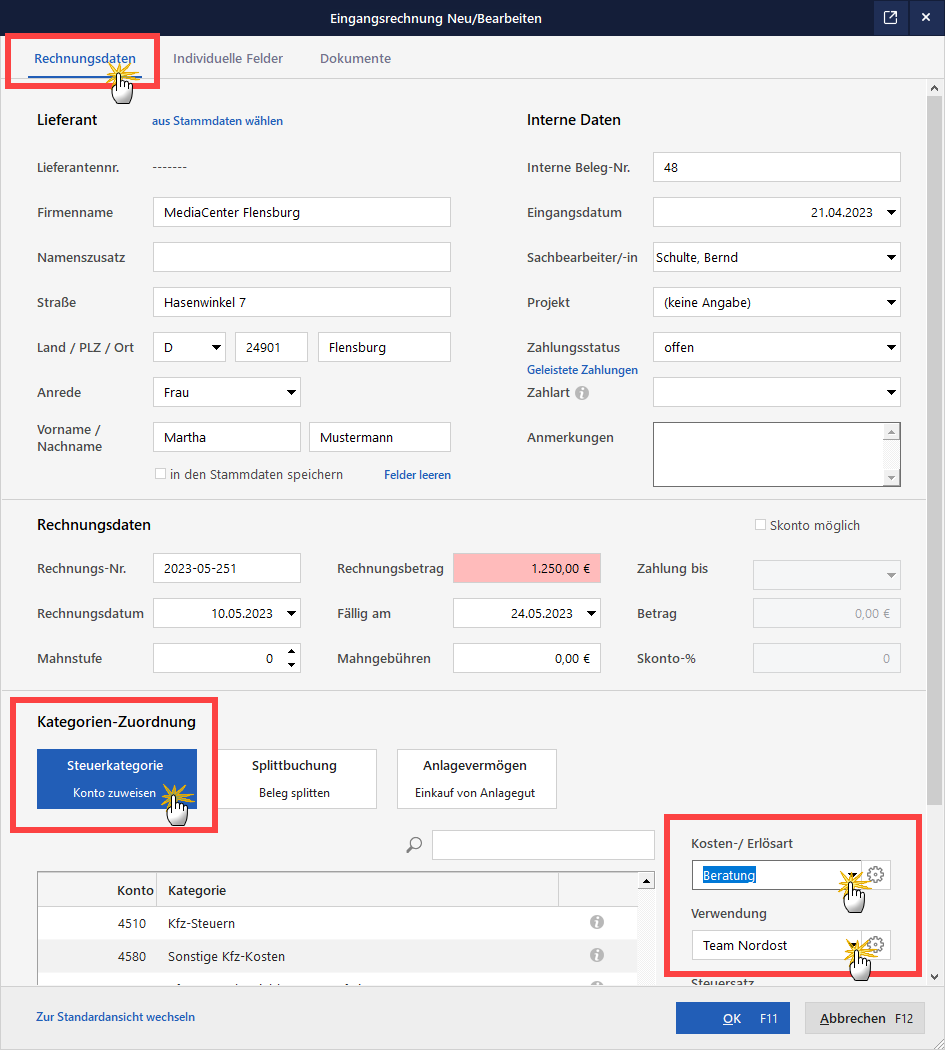
Task: Open the dialog in a separate window
Action: pyautogui.click(x=890, y=17)
